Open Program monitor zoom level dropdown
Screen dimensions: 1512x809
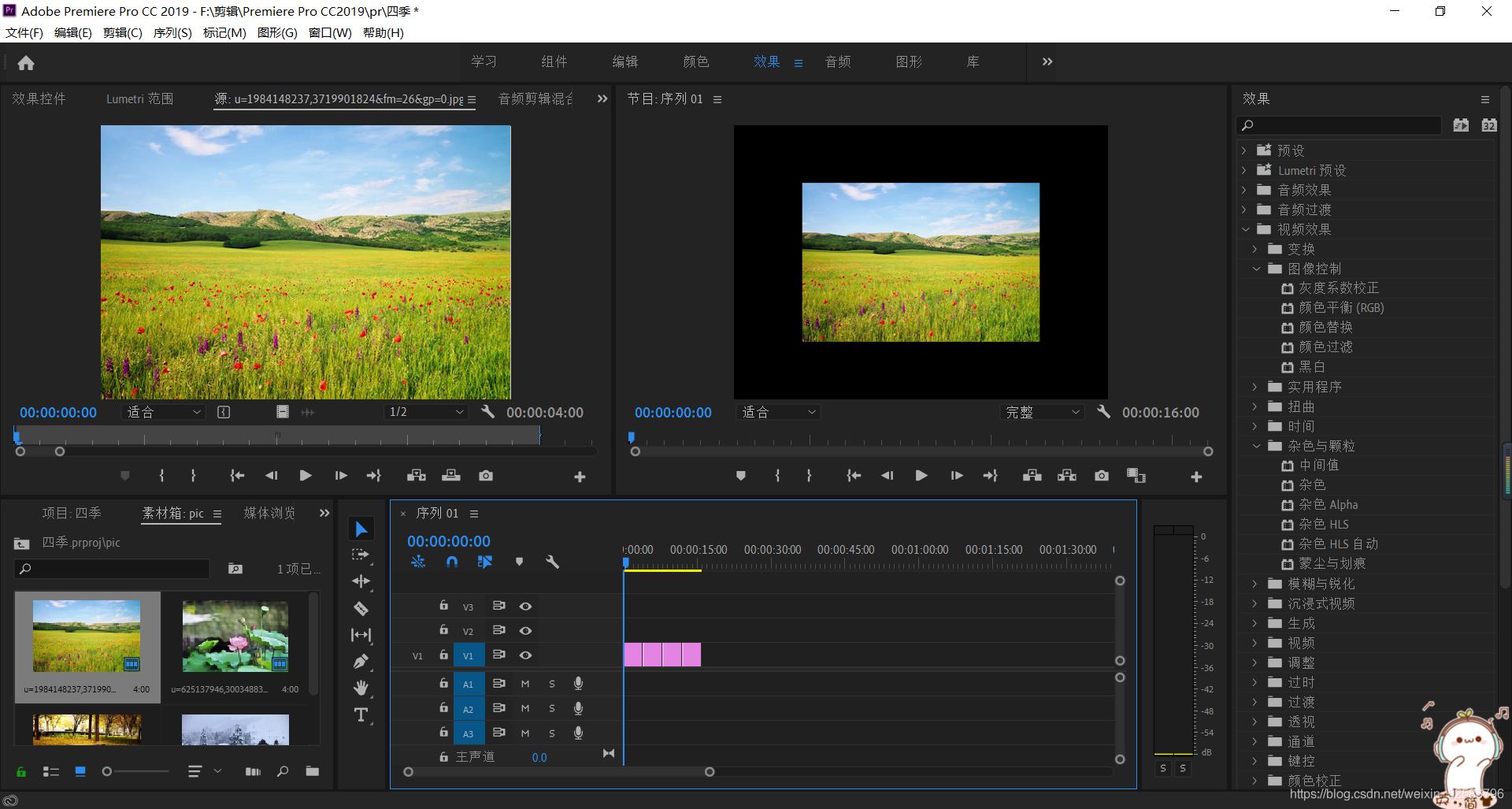pyautogui.click(x=778, y=412)
